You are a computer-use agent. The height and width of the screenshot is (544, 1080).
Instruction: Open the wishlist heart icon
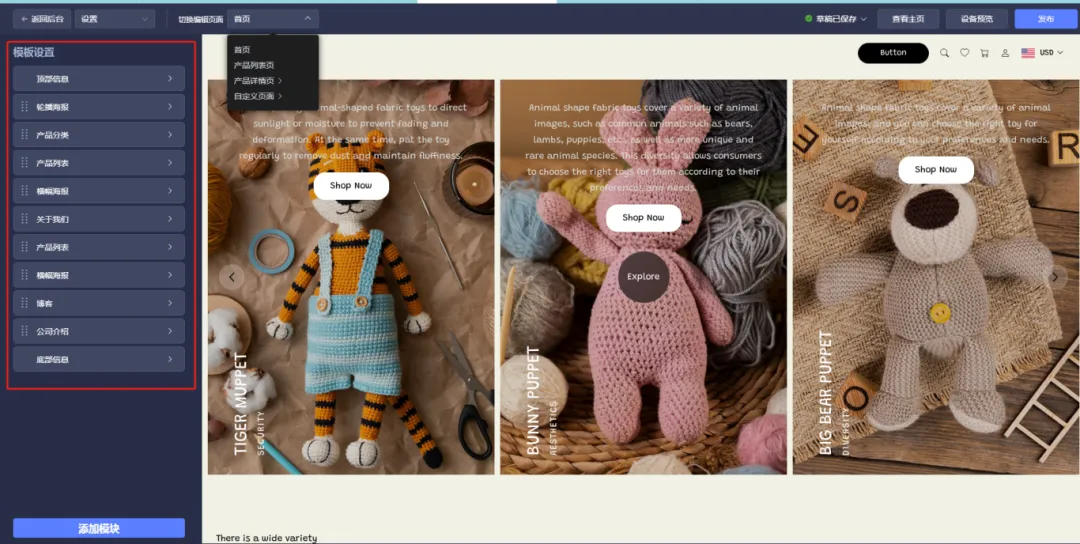tap(964, 53)
